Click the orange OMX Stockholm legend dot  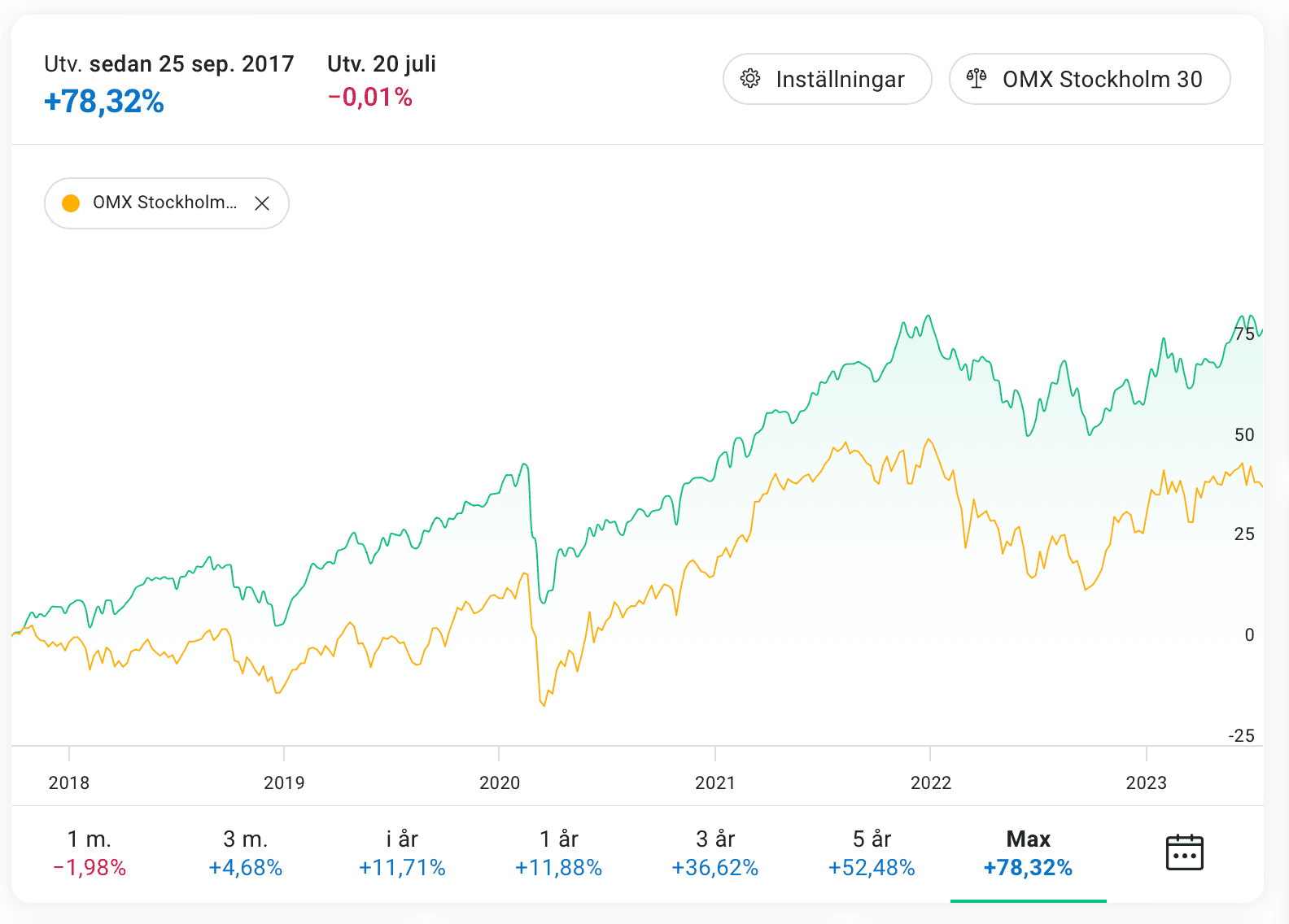point(71,203)
